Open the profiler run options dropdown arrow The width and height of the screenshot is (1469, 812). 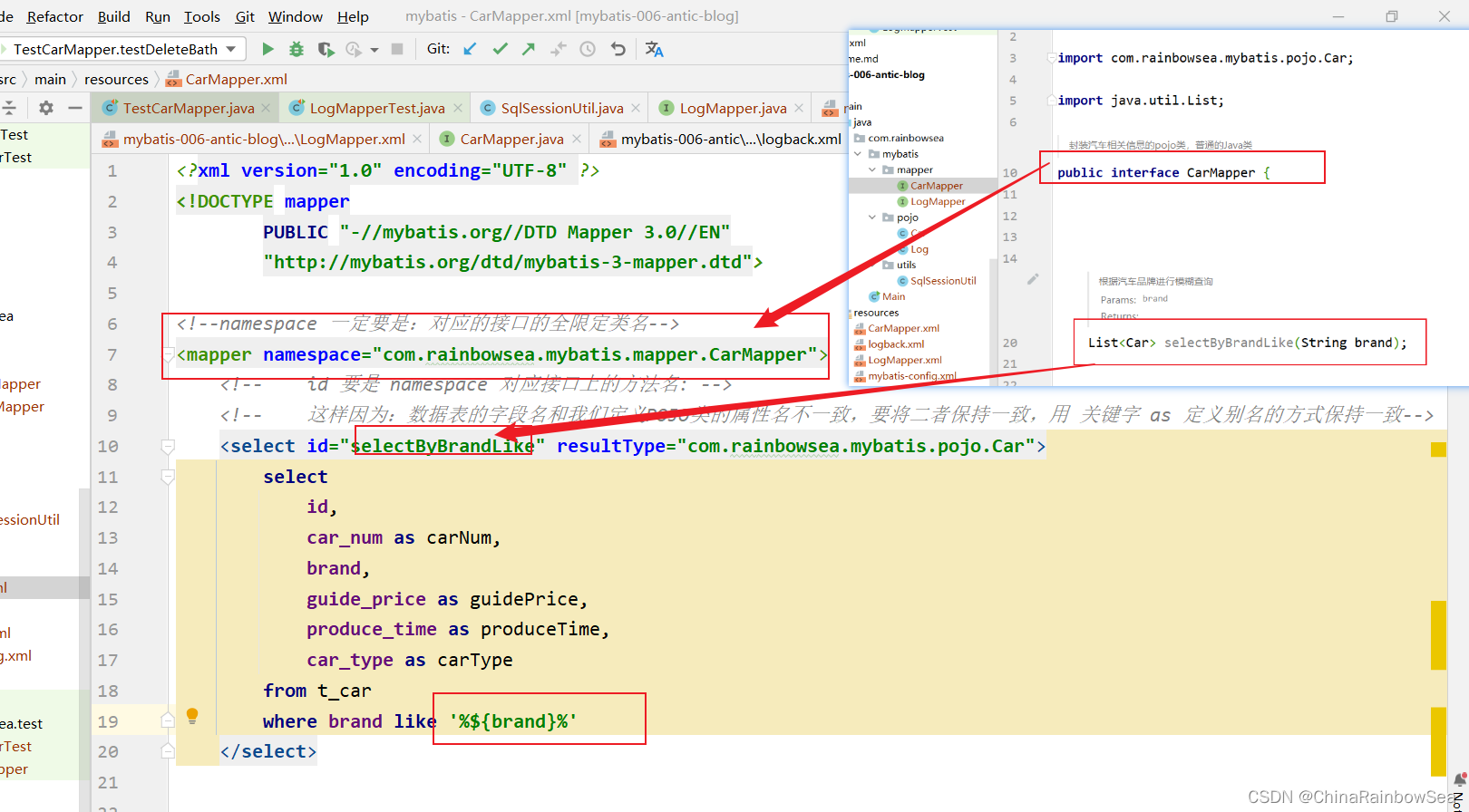click(x=374, y=50)
